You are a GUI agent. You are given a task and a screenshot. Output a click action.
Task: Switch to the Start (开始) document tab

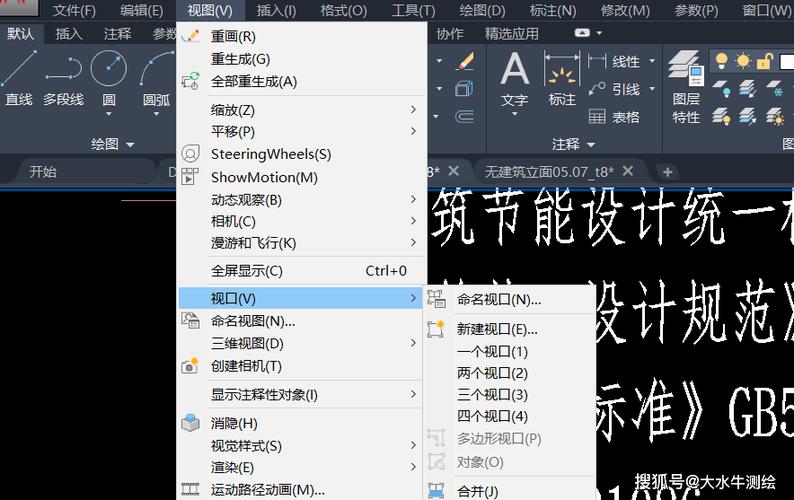[x=43, y=172]
